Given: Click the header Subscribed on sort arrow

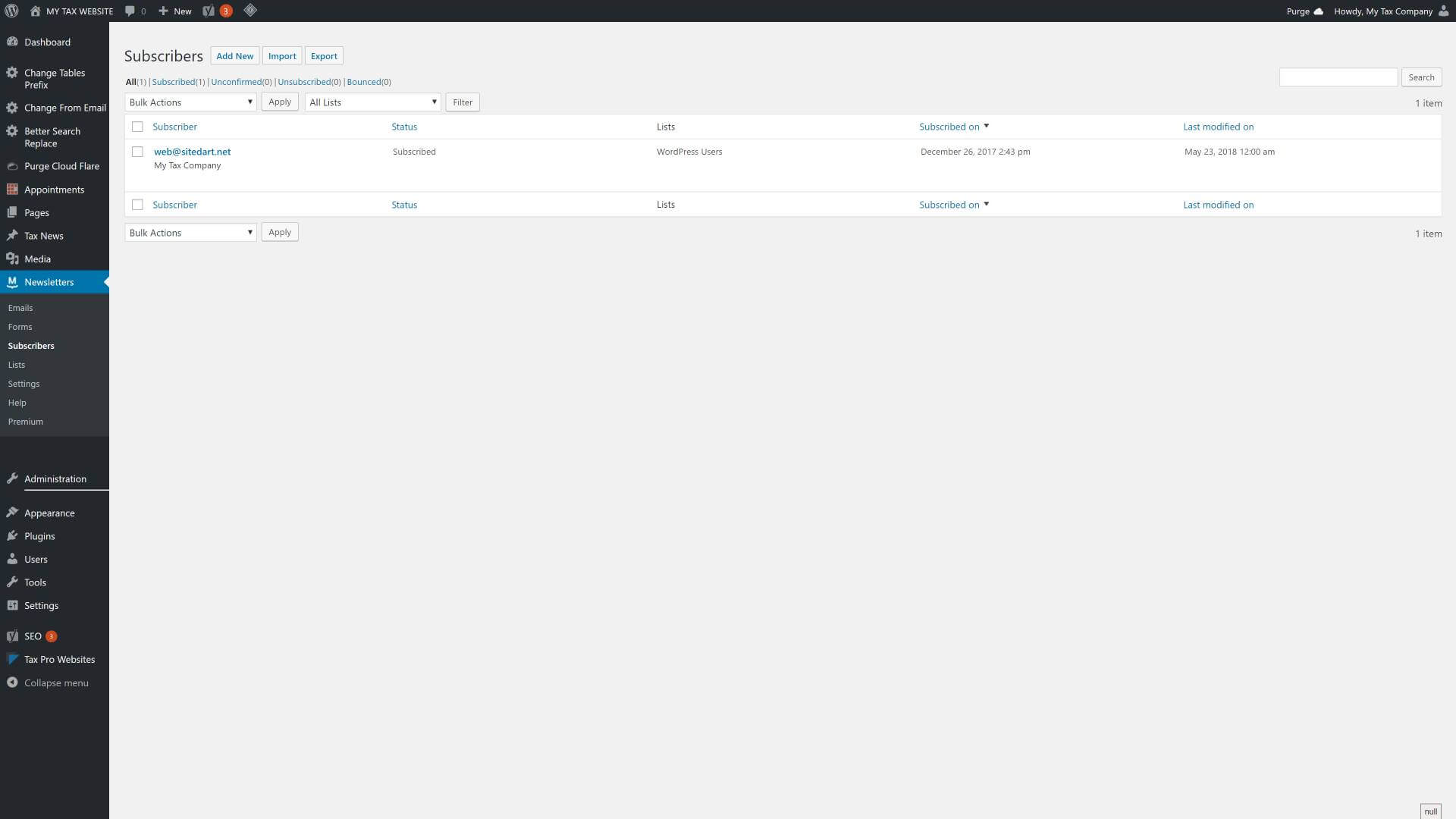Looking at the screenshot, I should tap(986, 126).
